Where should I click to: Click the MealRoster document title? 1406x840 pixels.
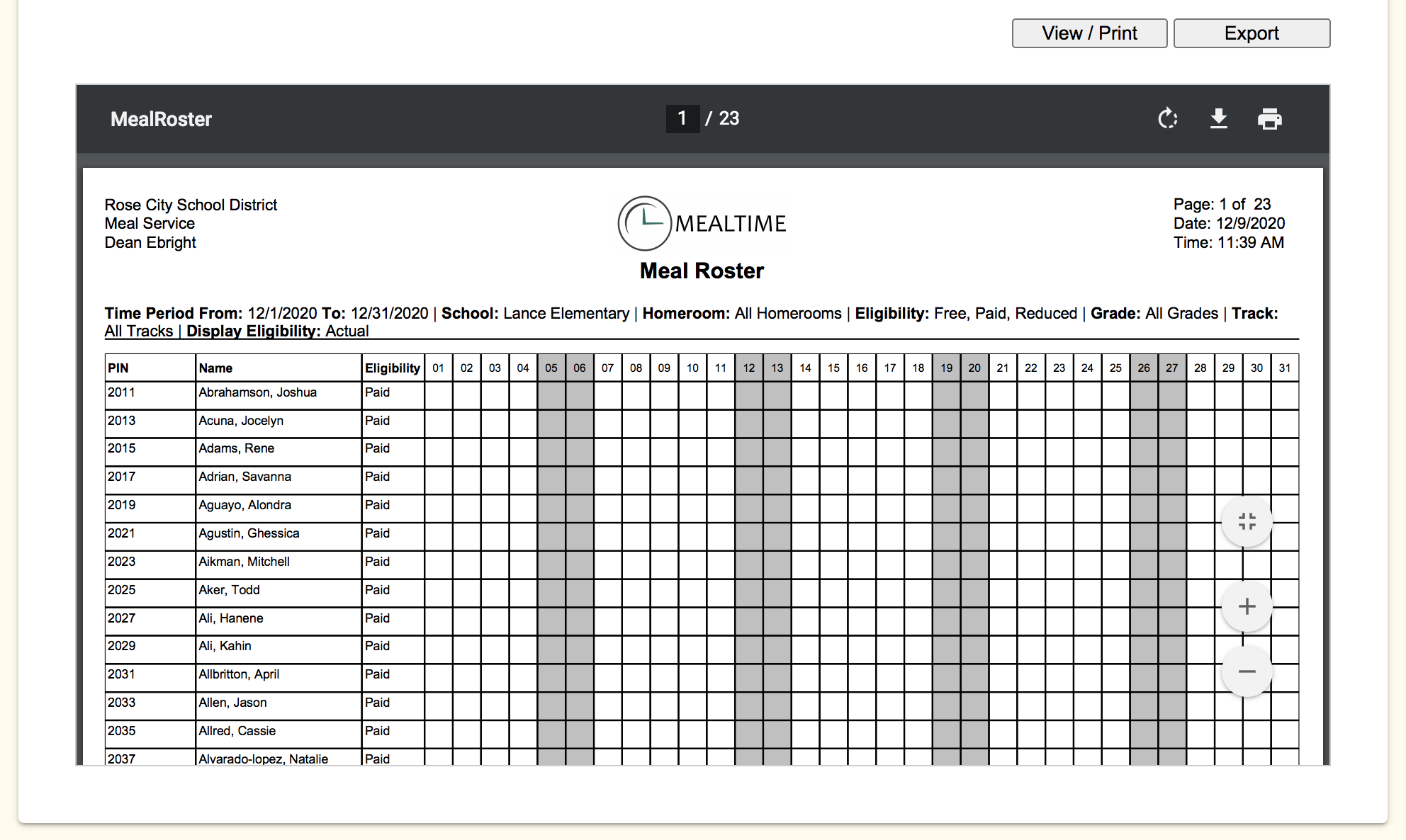tap(161, 119)
